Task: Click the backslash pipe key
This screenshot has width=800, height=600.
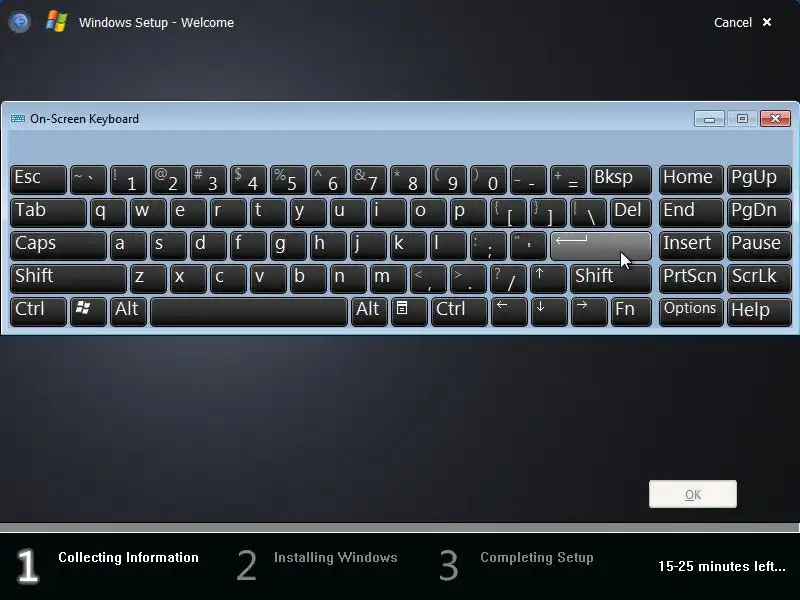Action: point(588,213)
